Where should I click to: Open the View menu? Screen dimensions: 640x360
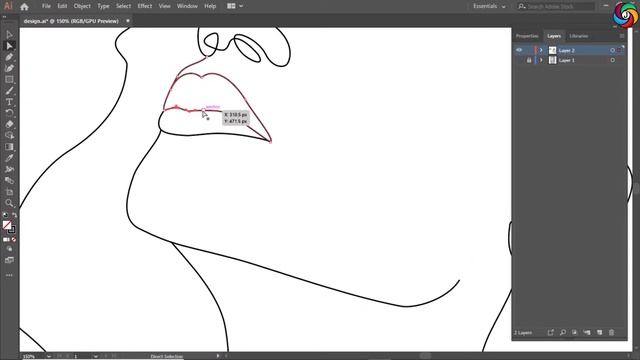[x=164, y=6]
